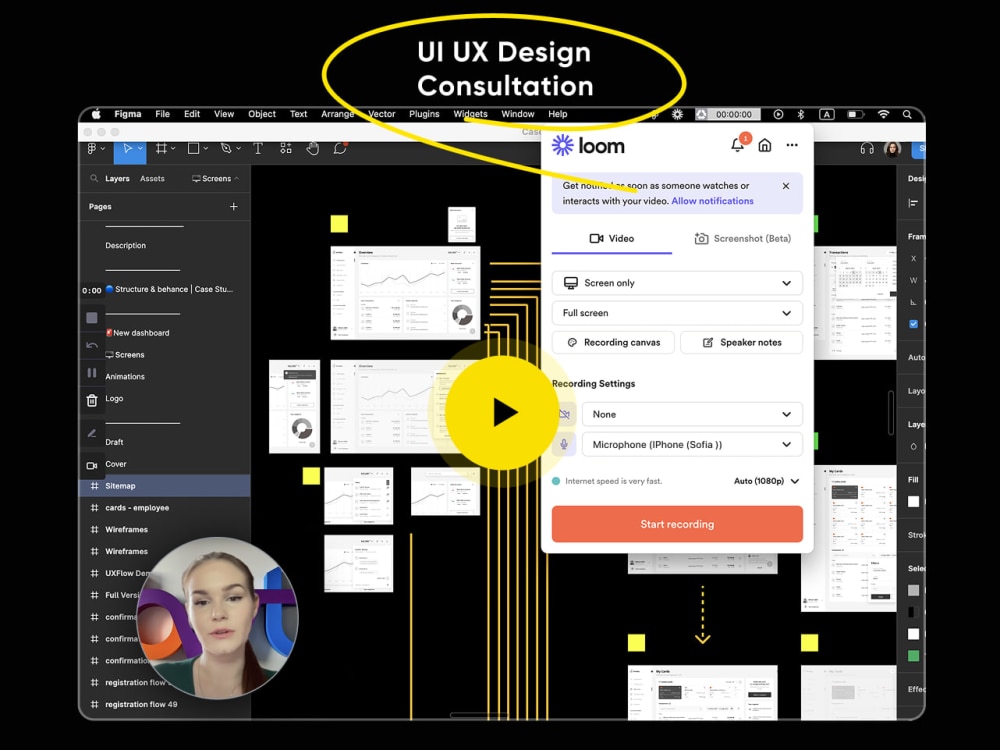Click Allow notifications link

tap(712, 201)
